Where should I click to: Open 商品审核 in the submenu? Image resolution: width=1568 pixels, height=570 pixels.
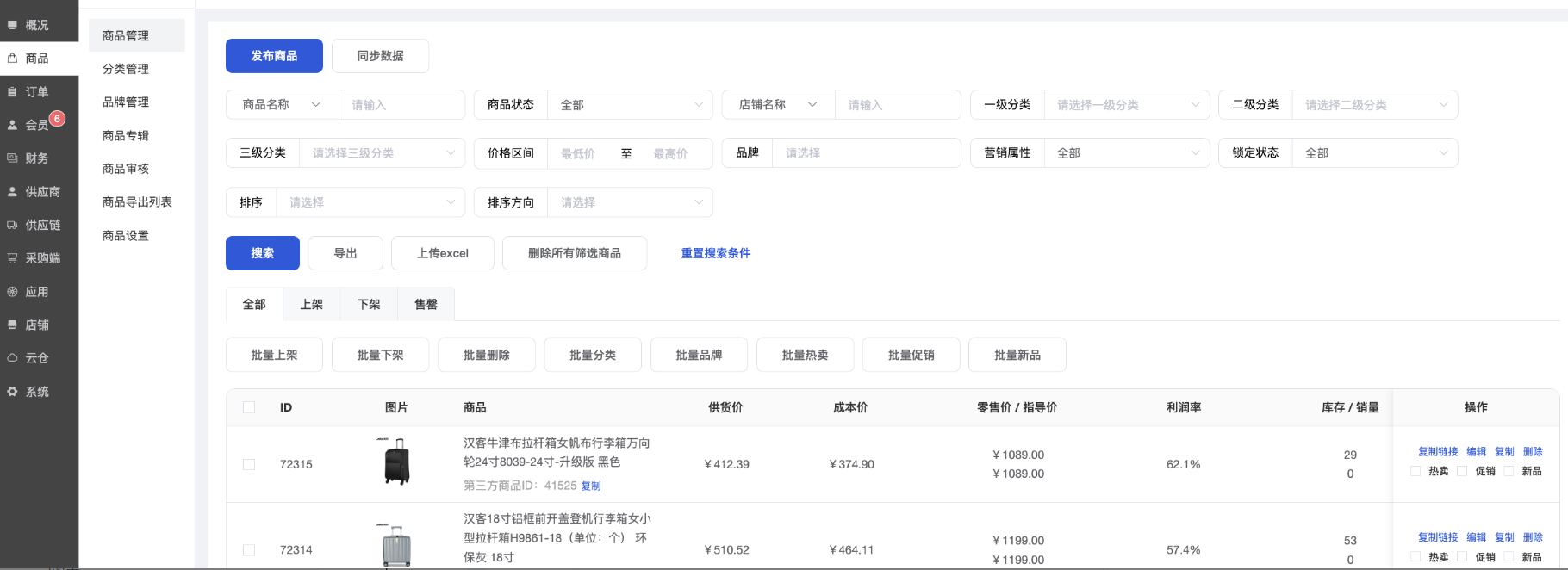[126, 169]
